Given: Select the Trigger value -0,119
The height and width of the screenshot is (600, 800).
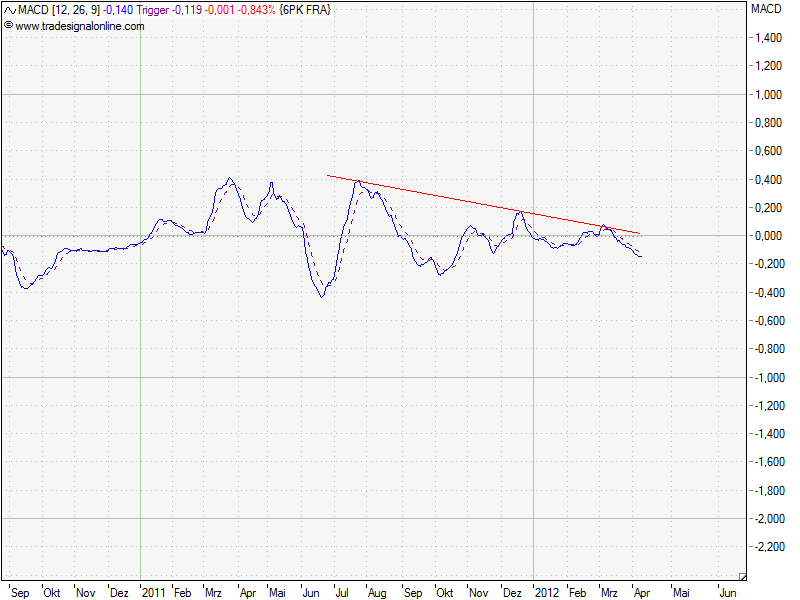Looking at the screenshot, I should click(187, 10).
